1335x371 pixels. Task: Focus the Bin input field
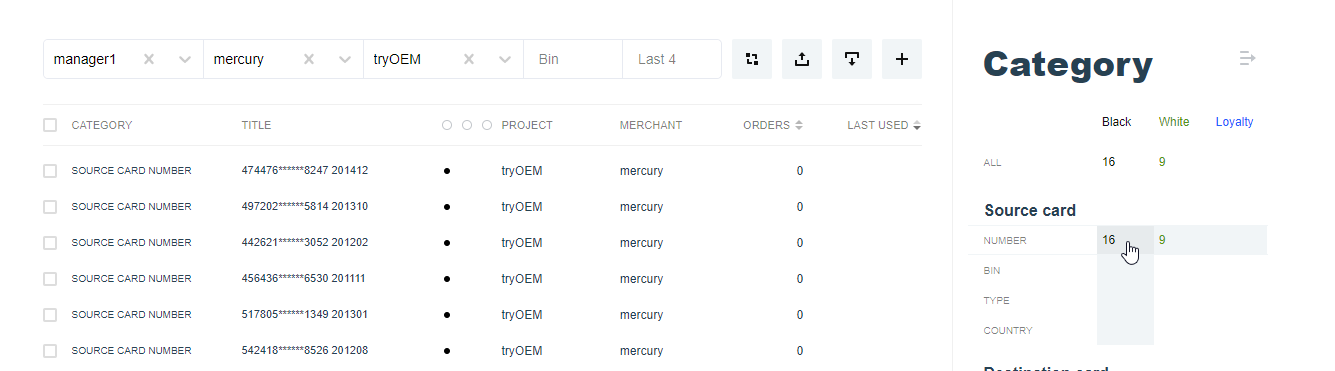pos(573,59)
